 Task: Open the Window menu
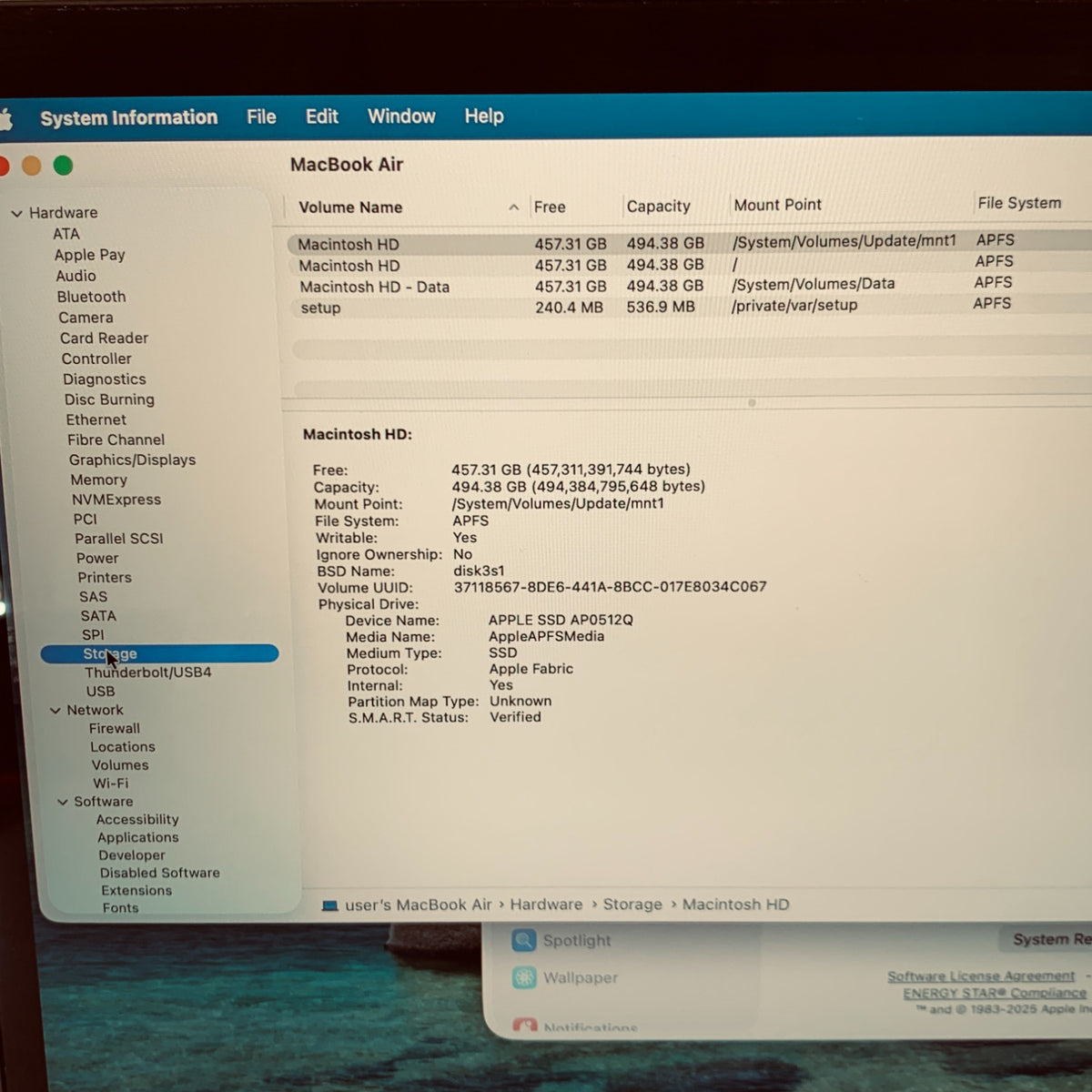pyautogui.click(x=401, y=116)
